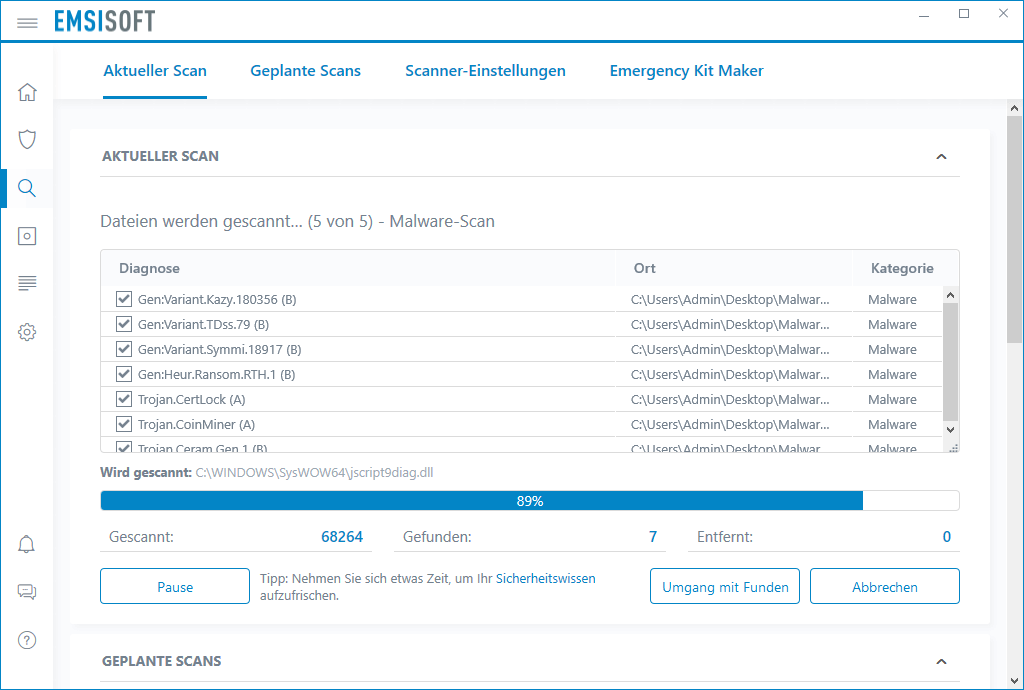Viewport: 1024px width, 690px height.
Task: Collapse the Aktueller Scan section
Action: pyautogui.click(x=941, y=157)
